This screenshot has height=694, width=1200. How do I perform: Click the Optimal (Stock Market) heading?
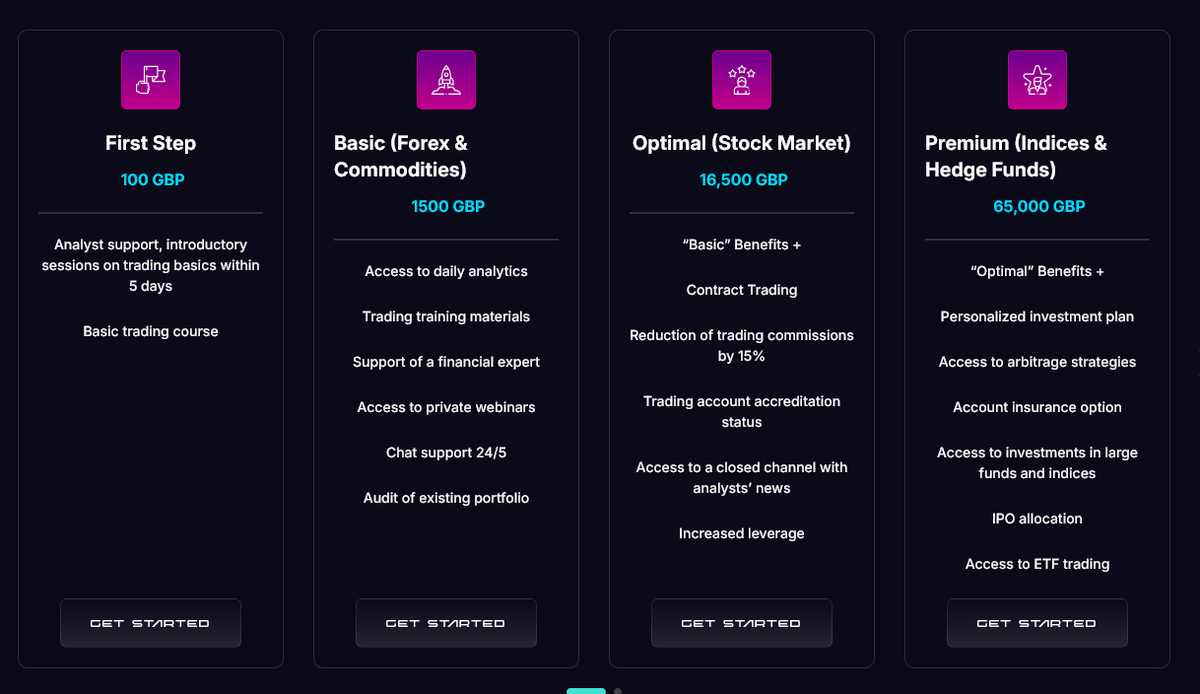tap(741, 143)
